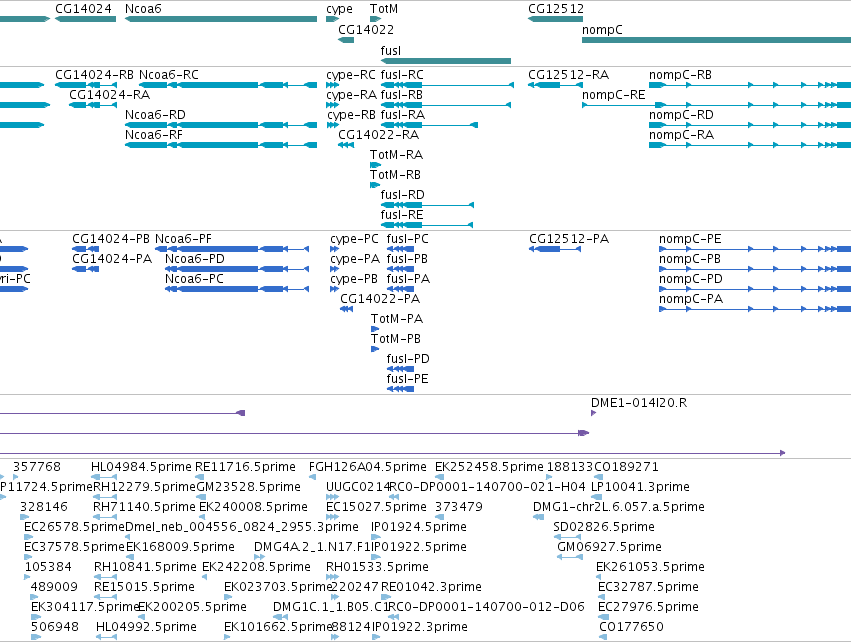This screenshot has width=851, height=642.
Task: Click transcript cype-RA
Action: (333, 105)
